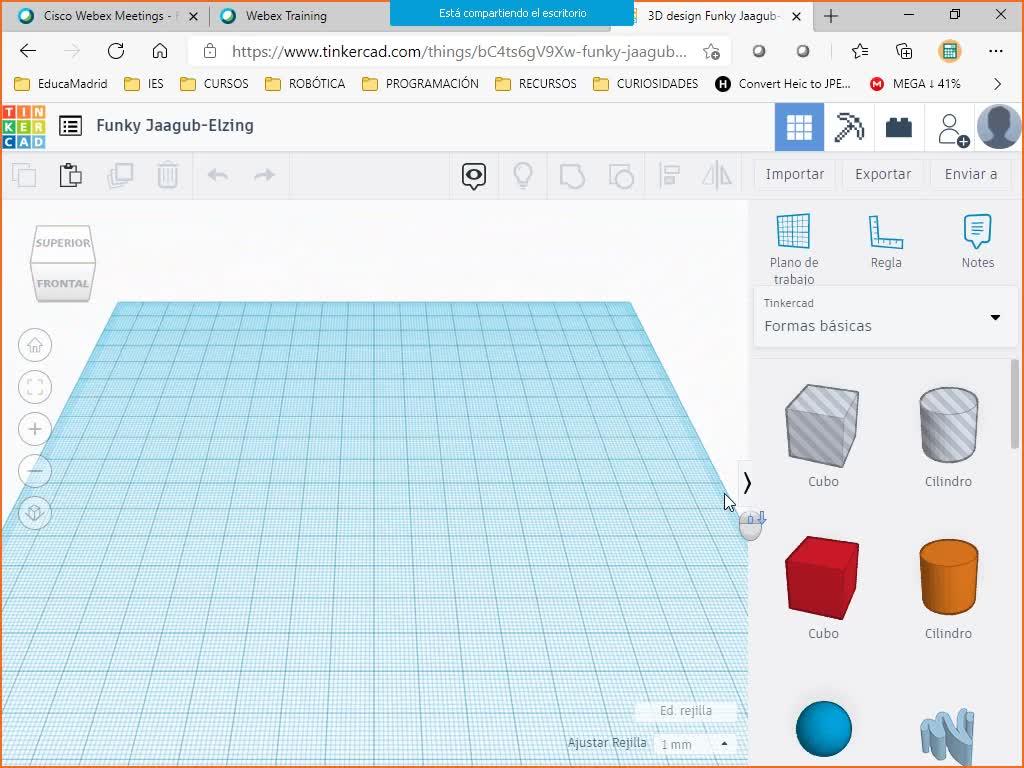Click the Home view button
This screenshot has height=768, width=1024.
35,345
